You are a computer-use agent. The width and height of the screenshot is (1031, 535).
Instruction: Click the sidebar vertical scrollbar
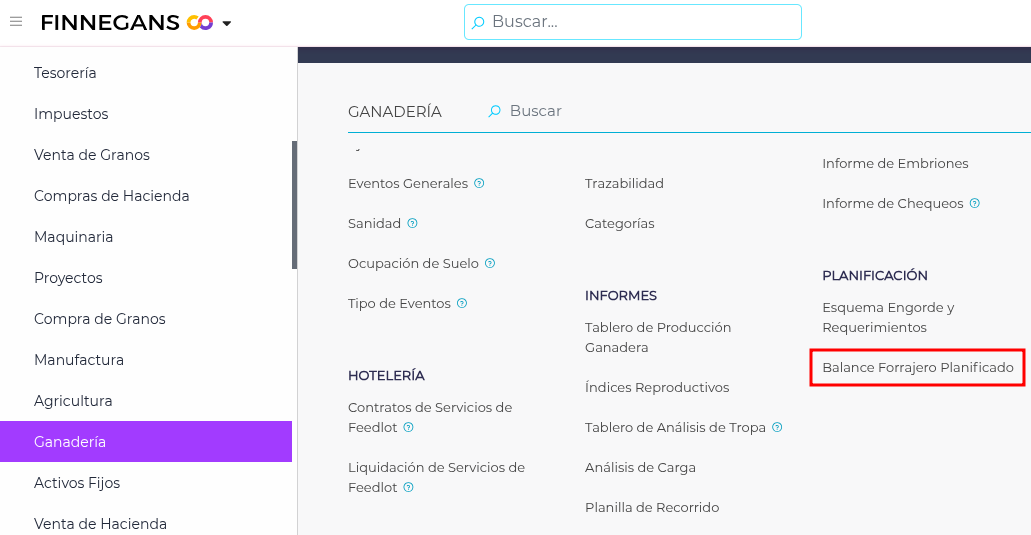point(294,205)
